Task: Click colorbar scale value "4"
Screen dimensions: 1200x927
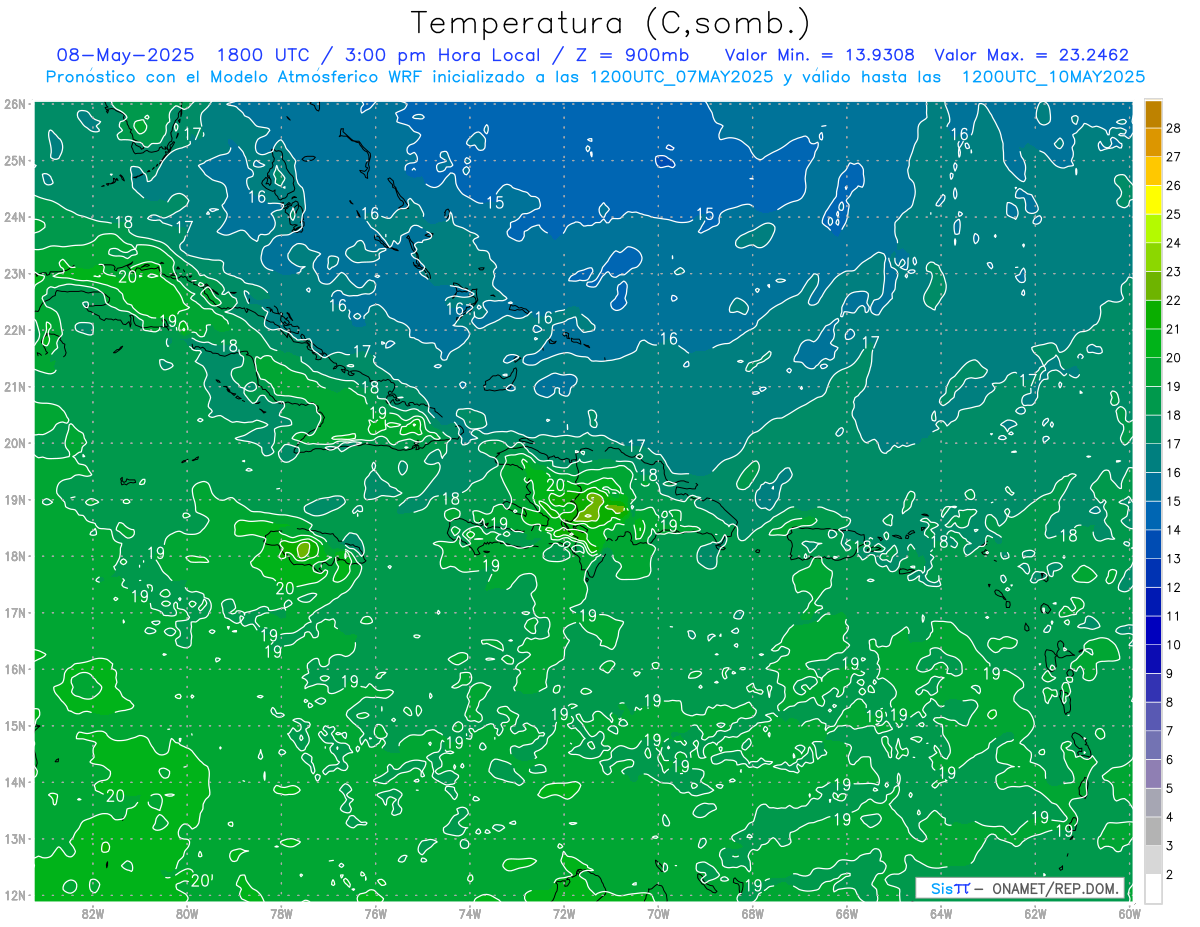Action: (x=1170, y=817)
